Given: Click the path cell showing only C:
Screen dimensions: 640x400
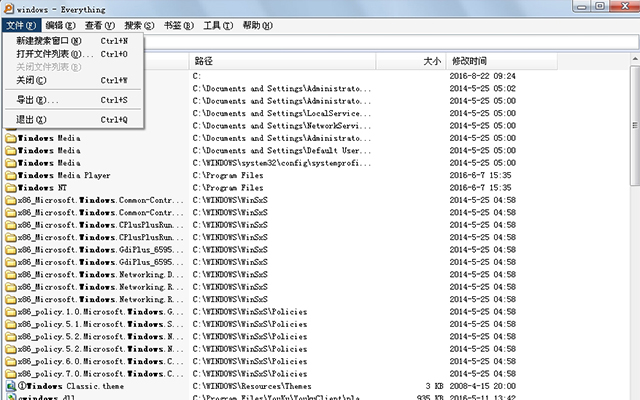Looking at the screenshot, I should tap(197, 76).
